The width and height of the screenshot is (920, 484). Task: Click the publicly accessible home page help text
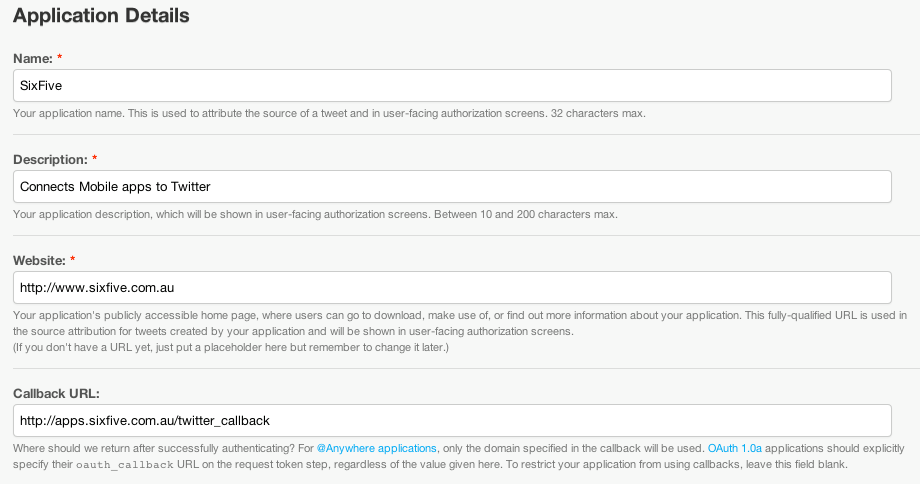(460, 323)
